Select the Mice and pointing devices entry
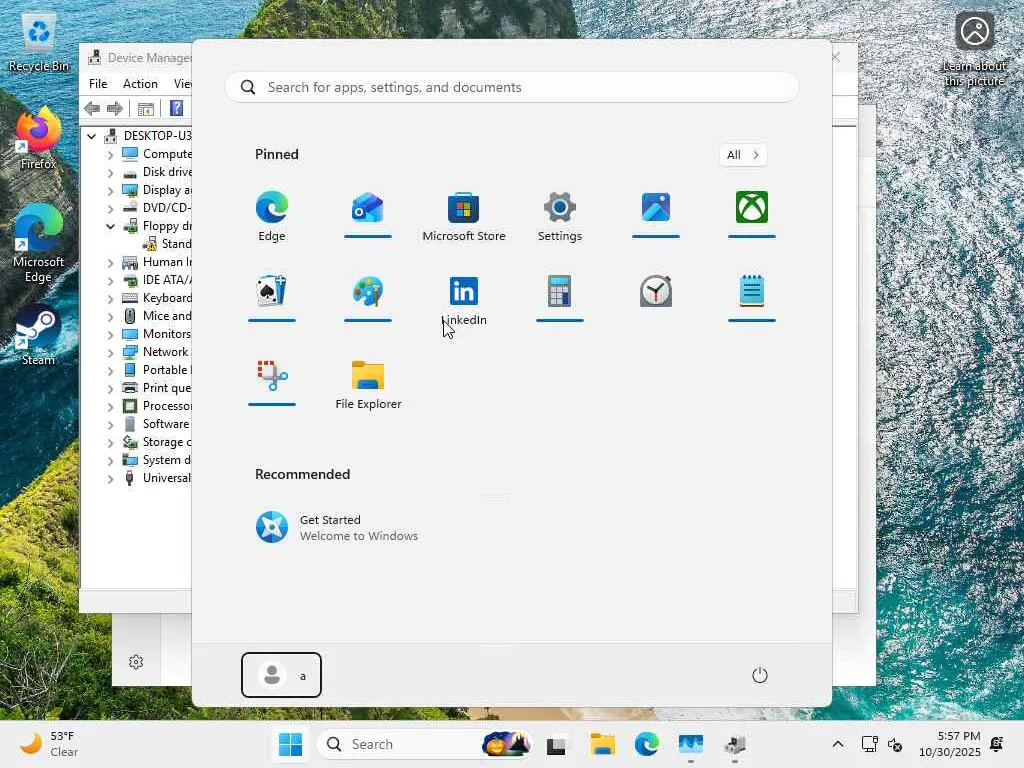 click(x=157, y=316)
